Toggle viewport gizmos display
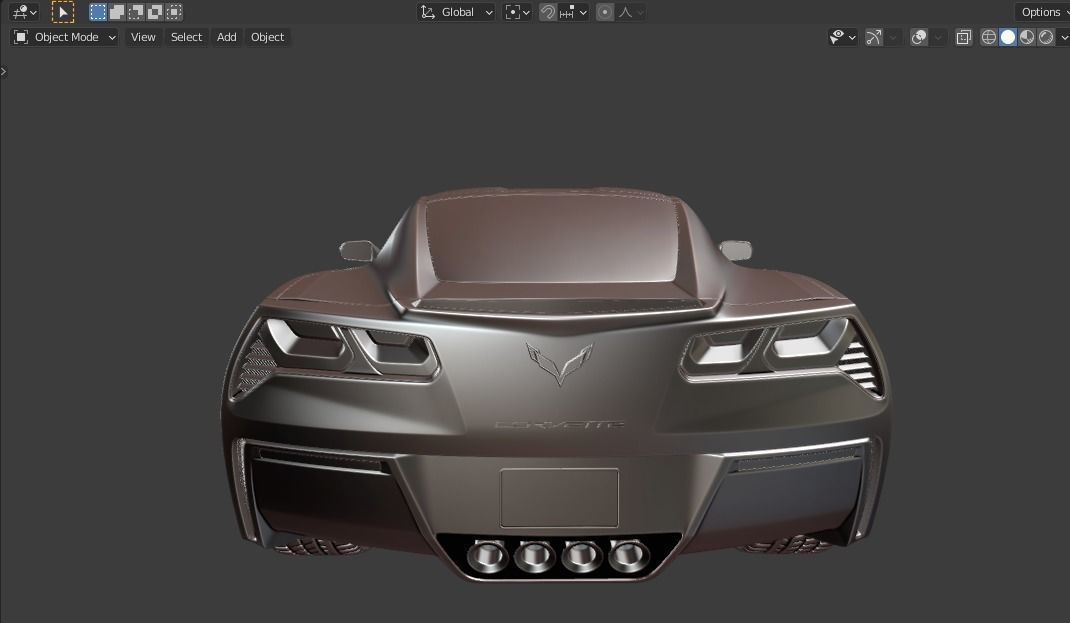 coord(873,37)
